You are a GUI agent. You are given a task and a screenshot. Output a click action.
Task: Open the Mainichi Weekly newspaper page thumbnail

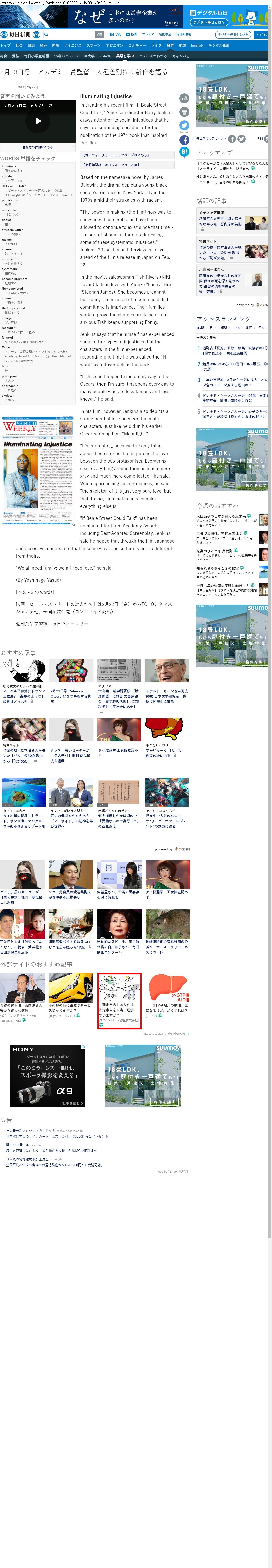coord(38,471)
